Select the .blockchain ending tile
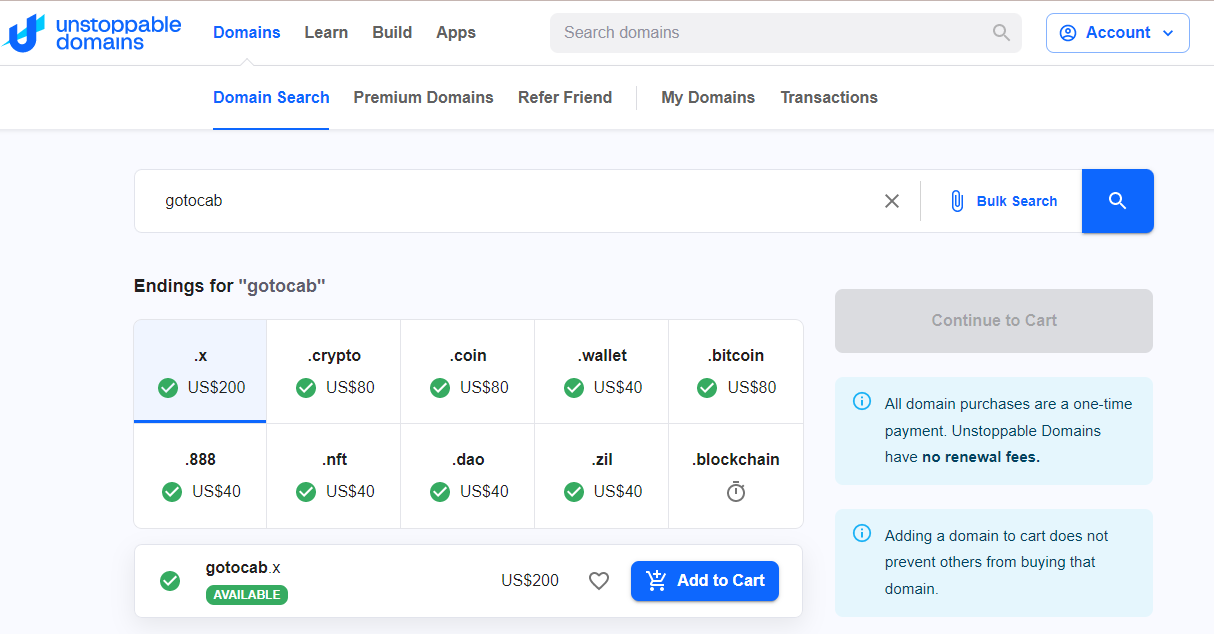The width and height of the screenshot is (1214, 634). pyautogui.click(x=736, y=476)
